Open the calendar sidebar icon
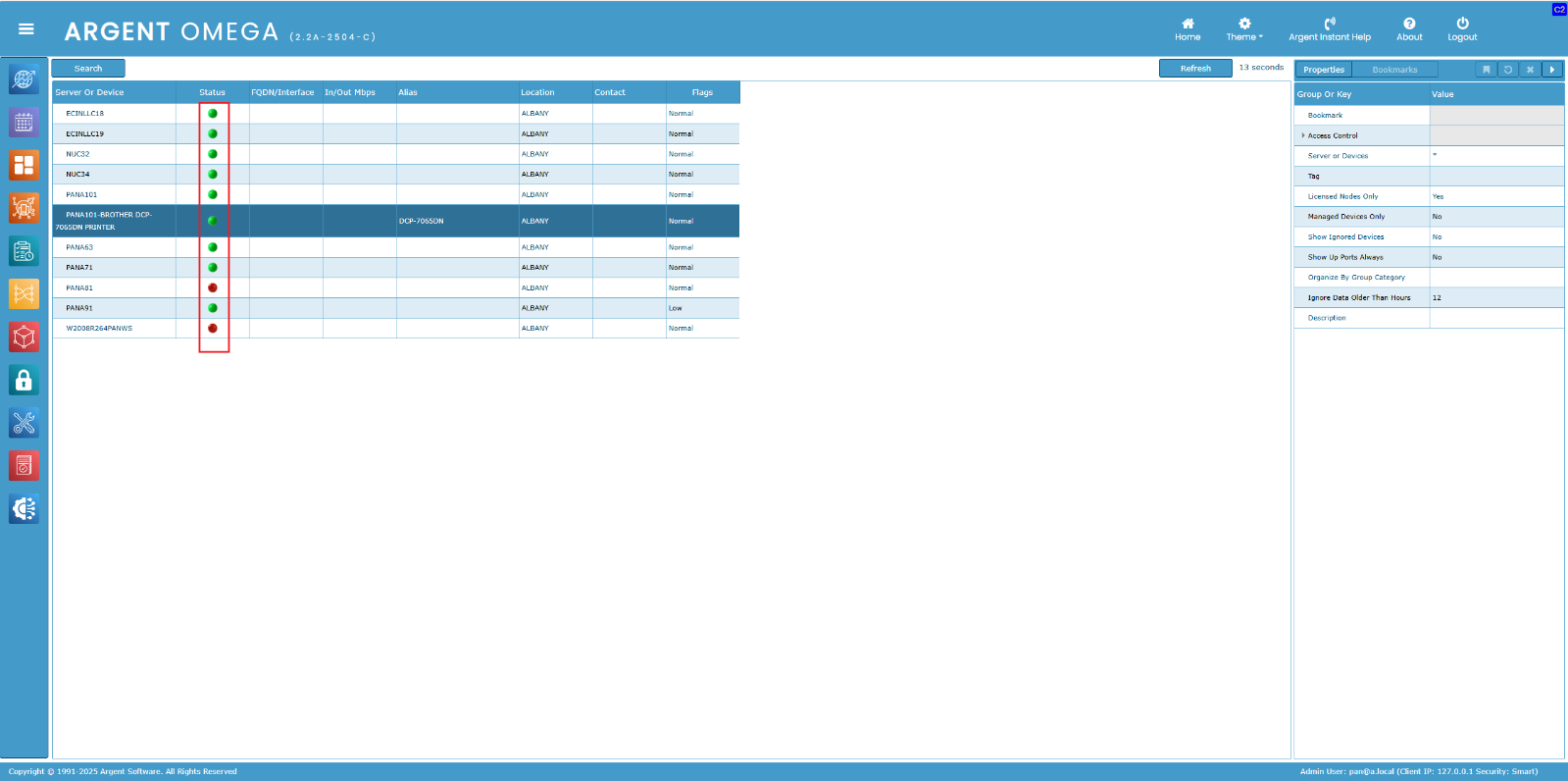 [24, 122]
